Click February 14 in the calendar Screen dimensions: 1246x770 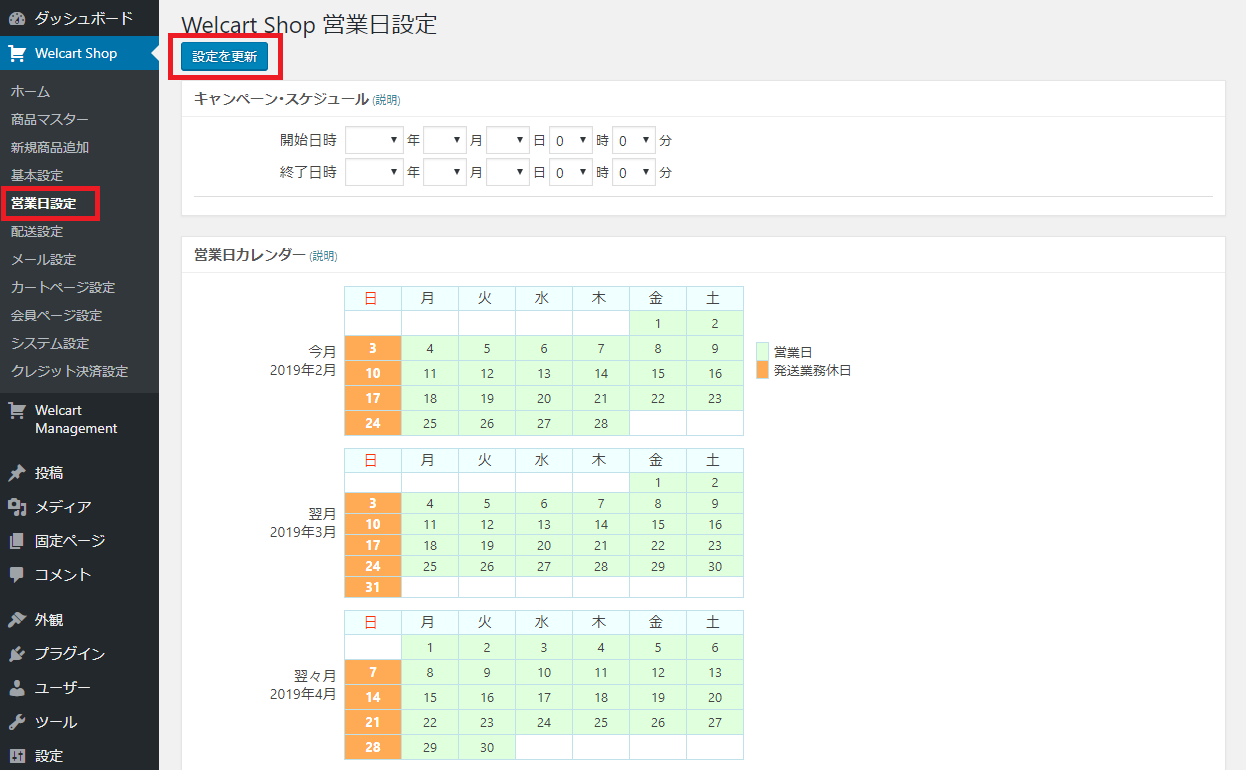pos(601,373)
